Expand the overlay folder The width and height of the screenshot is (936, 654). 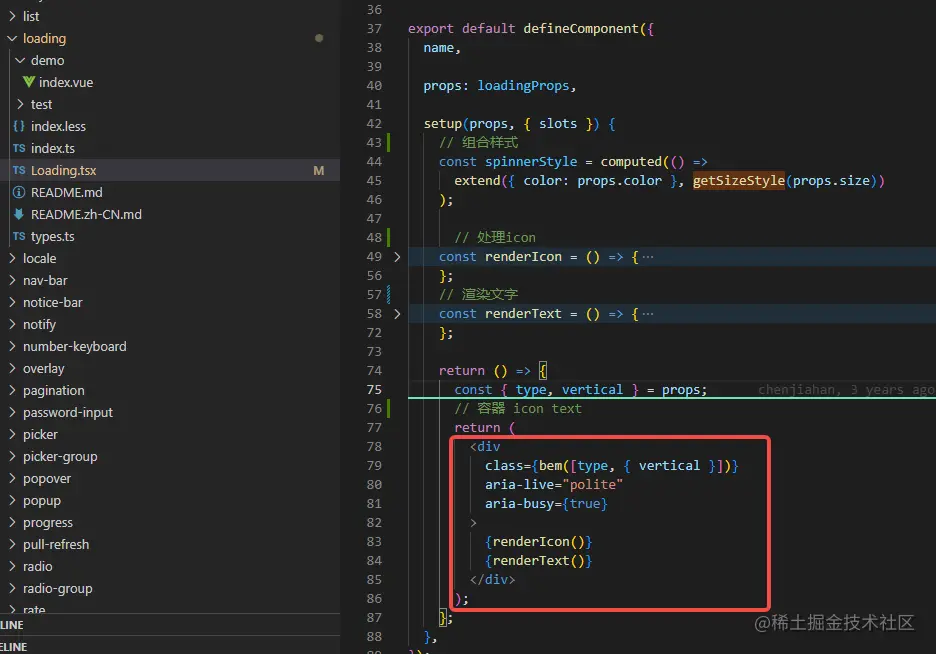point(12,369)
